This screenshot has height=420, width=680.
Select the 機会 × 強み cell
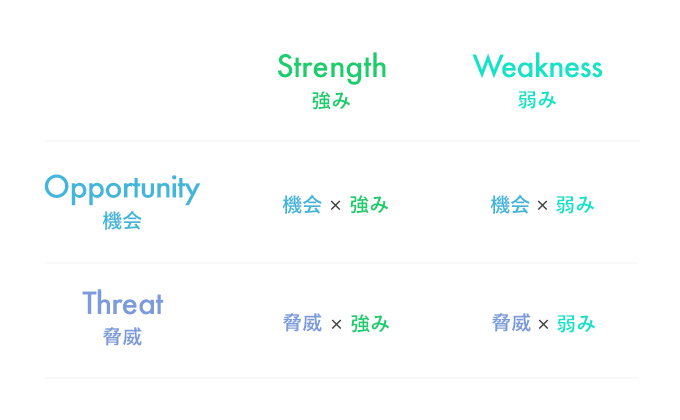point(335,205)
